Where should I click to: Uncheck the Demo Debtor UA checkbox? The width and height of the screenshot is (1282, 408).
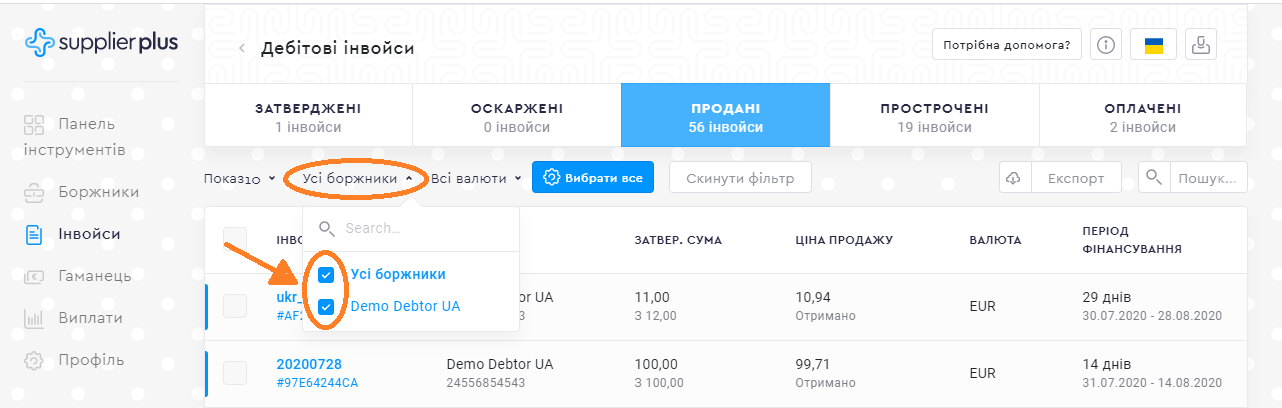point(326,307)
